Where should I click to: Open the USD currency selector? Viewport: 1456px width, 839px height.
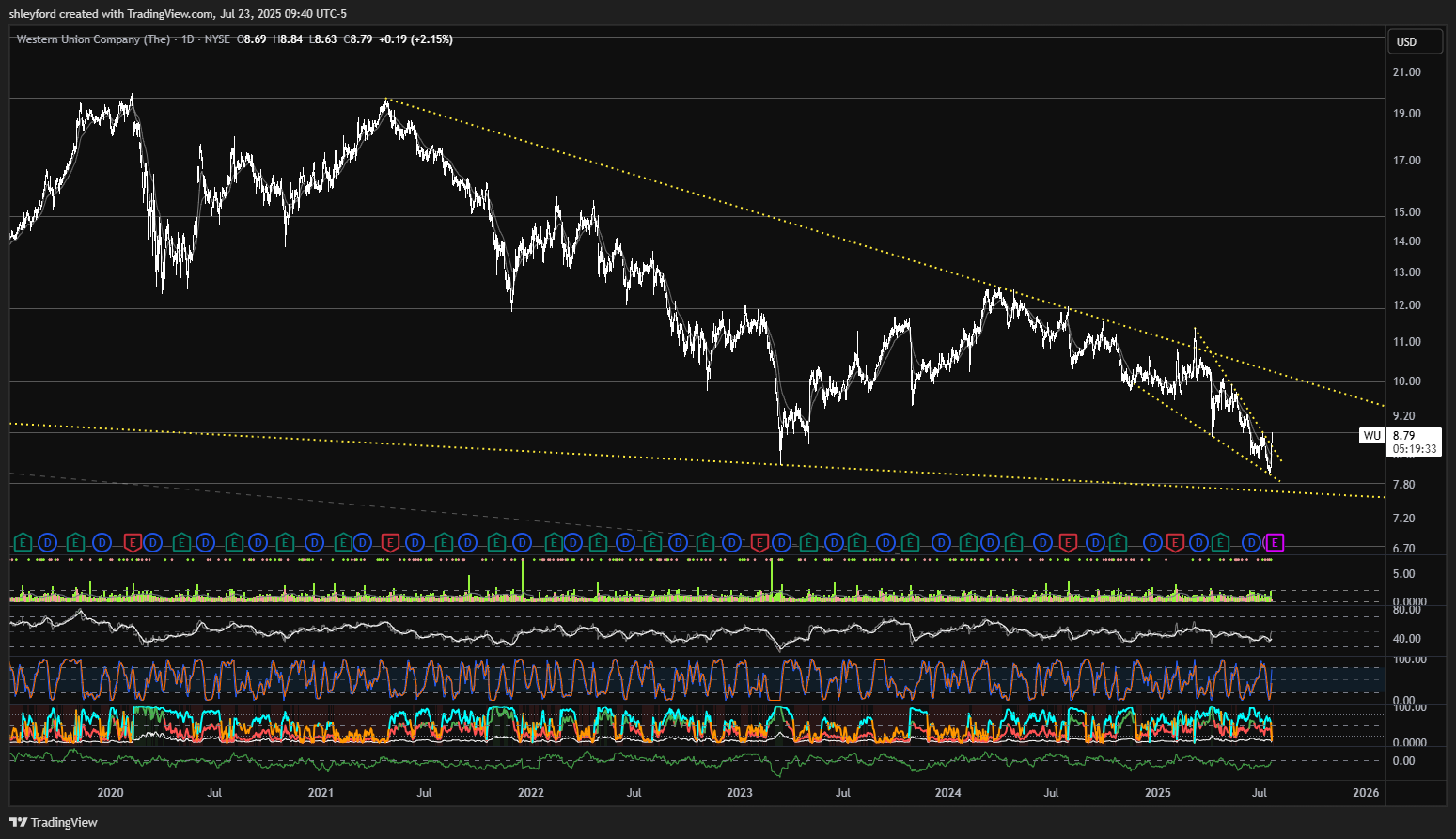[1416, 41]
